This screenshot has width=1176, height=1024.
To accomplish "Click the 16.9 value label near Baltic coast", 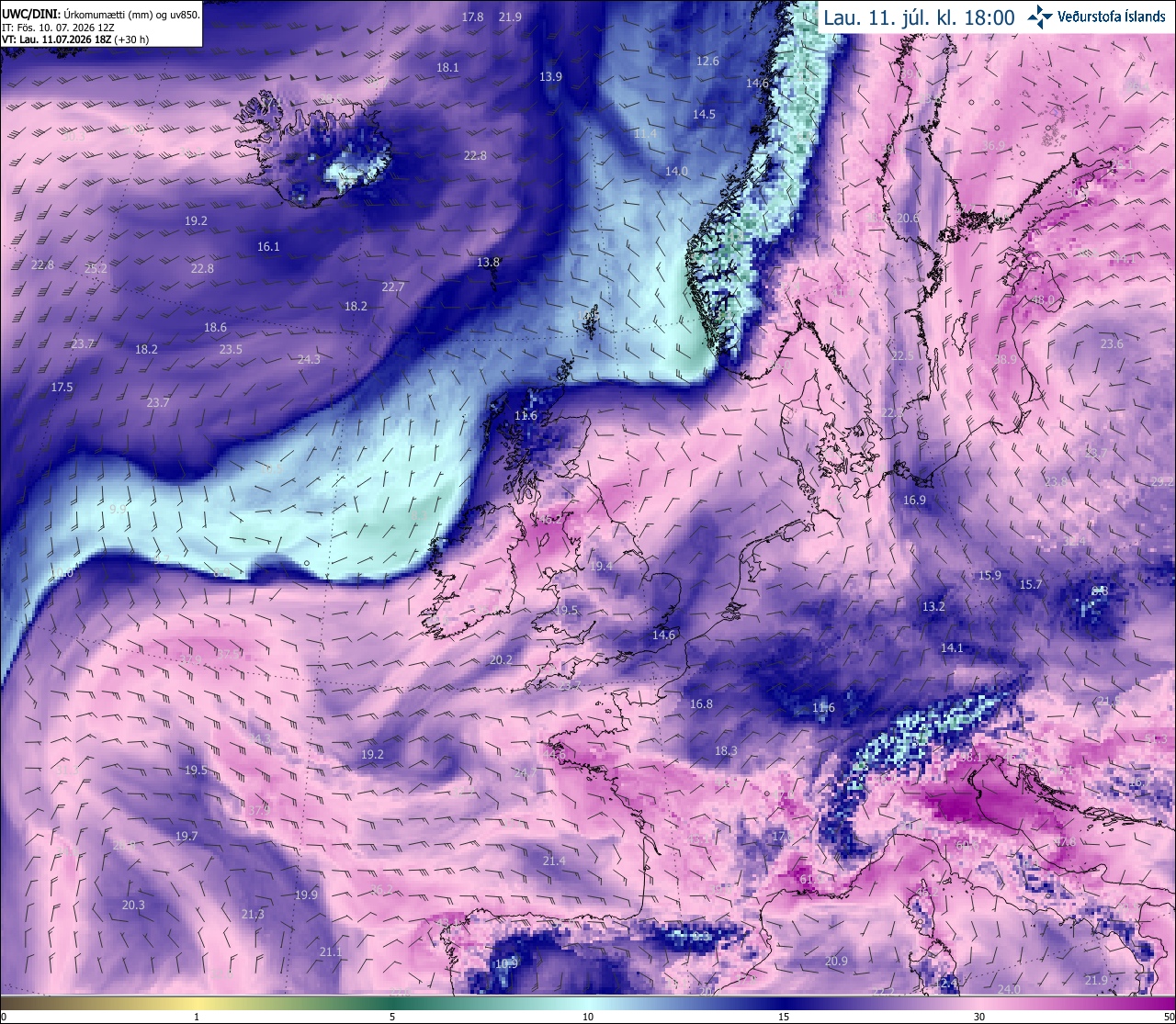I will 914,500.
